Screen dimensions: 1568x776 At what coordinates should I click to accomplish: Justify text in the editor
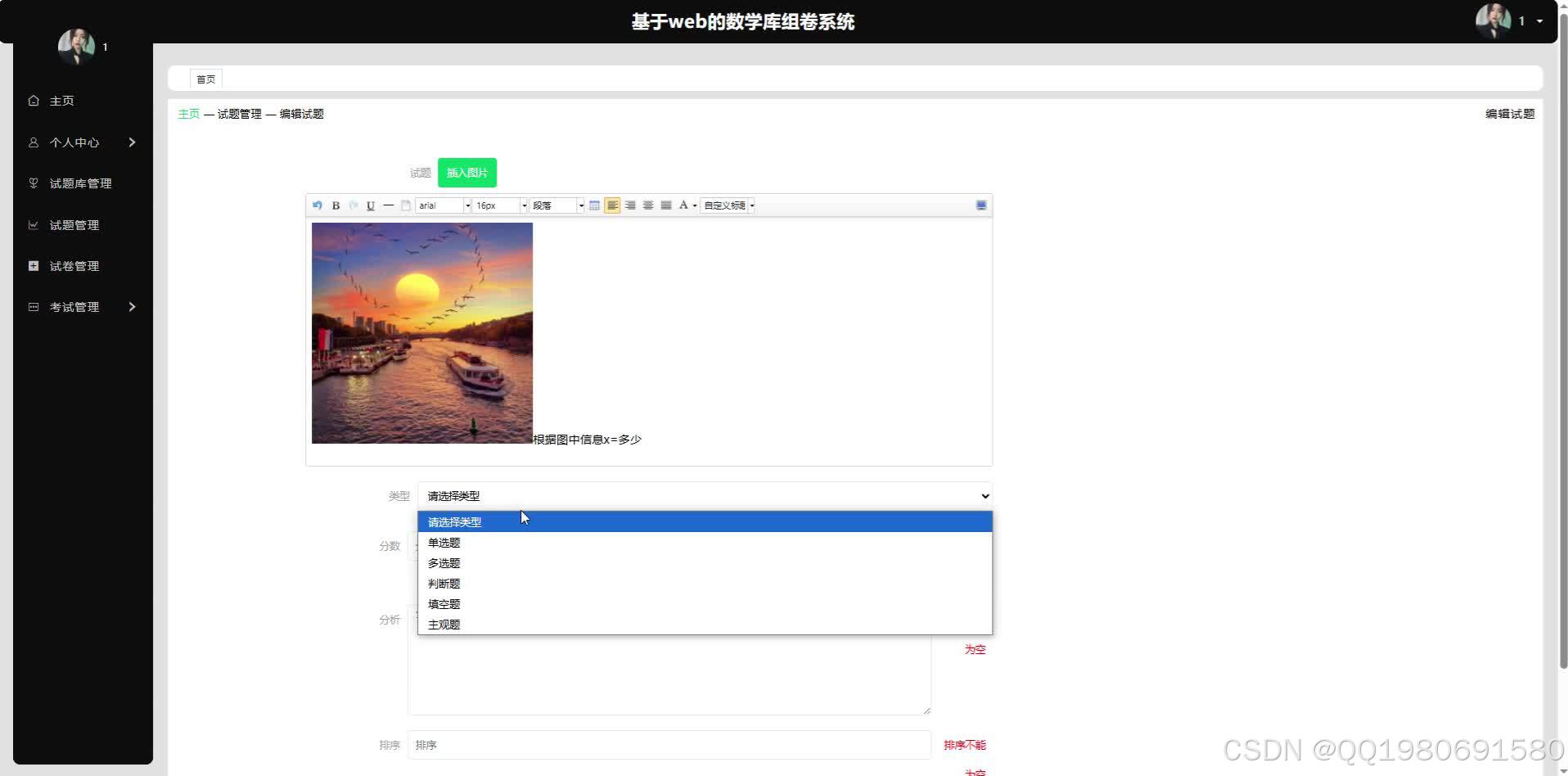pyautogui.click(x=666, y=205)
